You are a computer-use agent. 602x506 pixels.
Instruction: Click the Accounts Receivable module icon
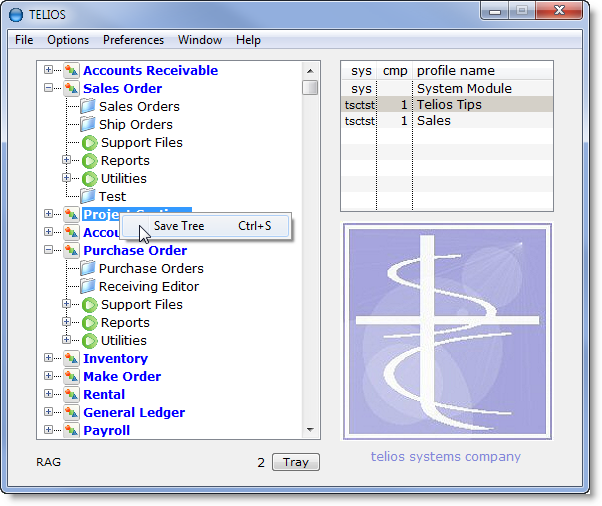tap(71, 71)
